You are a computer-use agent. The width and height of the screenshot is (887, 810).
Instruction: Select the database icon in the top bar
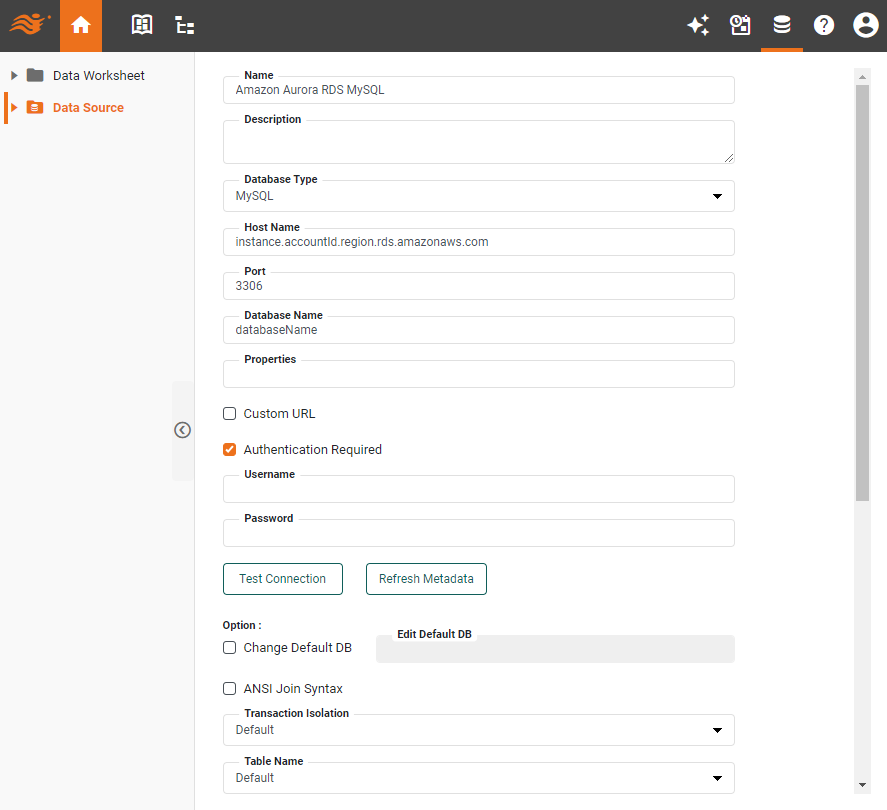(782, 25)
